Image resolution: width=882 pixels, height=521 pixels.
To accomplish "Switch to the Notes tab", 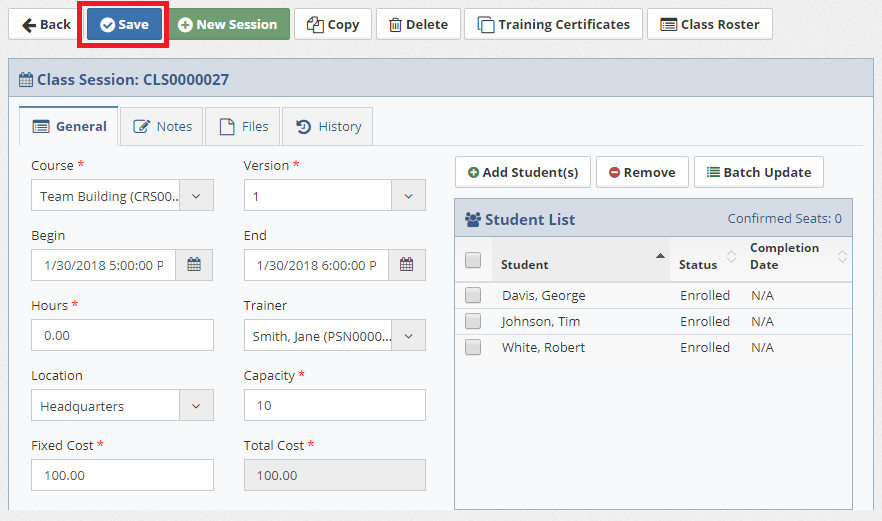I will pos(162,127).
